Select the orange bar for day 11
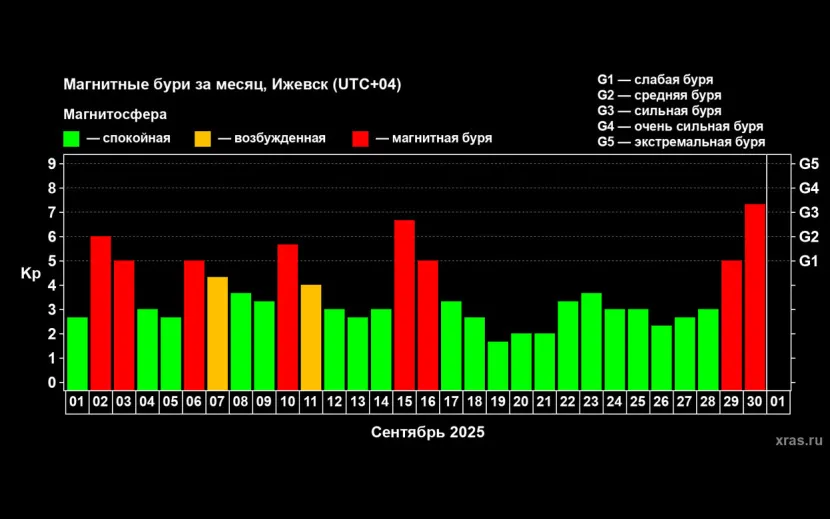The image size is (830, 519). (311, 337)
